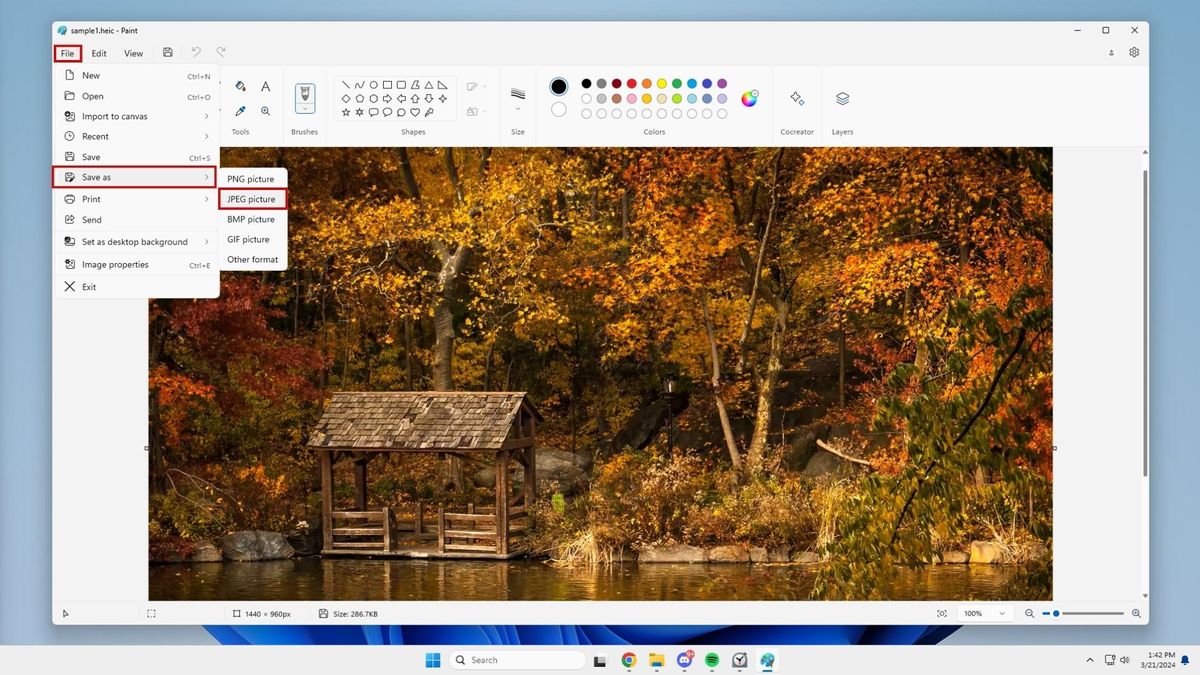Choose JPEG picture from Save as submenu

click(251, 199)
